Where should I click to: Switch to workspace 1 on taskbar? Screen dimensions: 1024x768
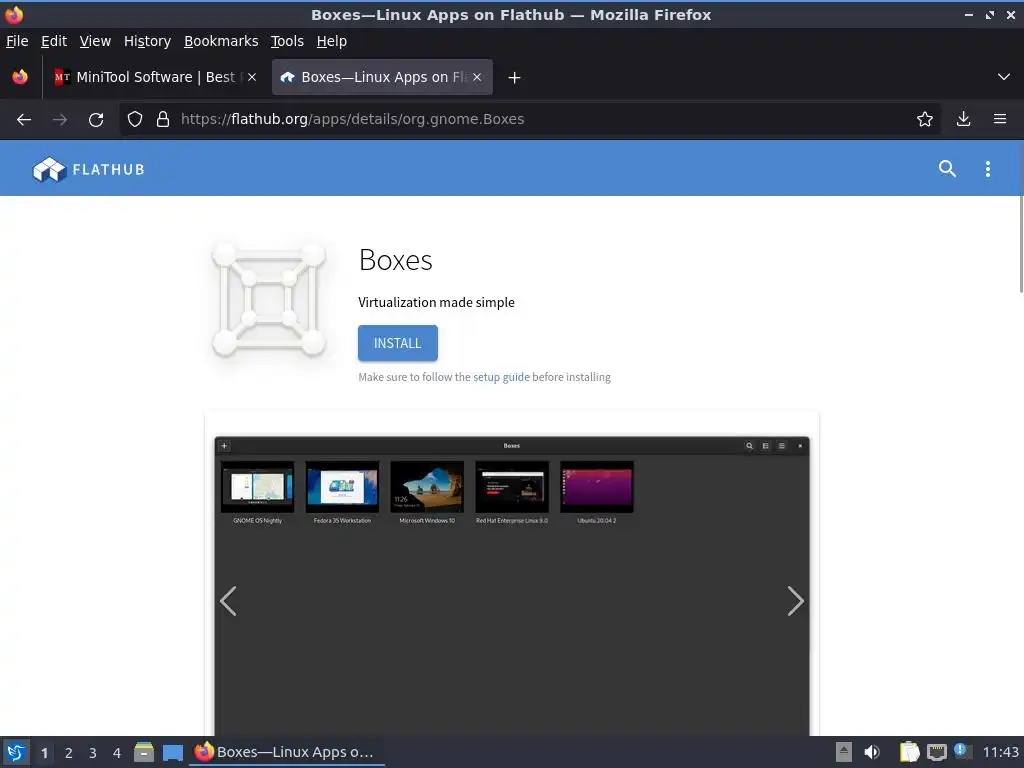coord(44,752)
